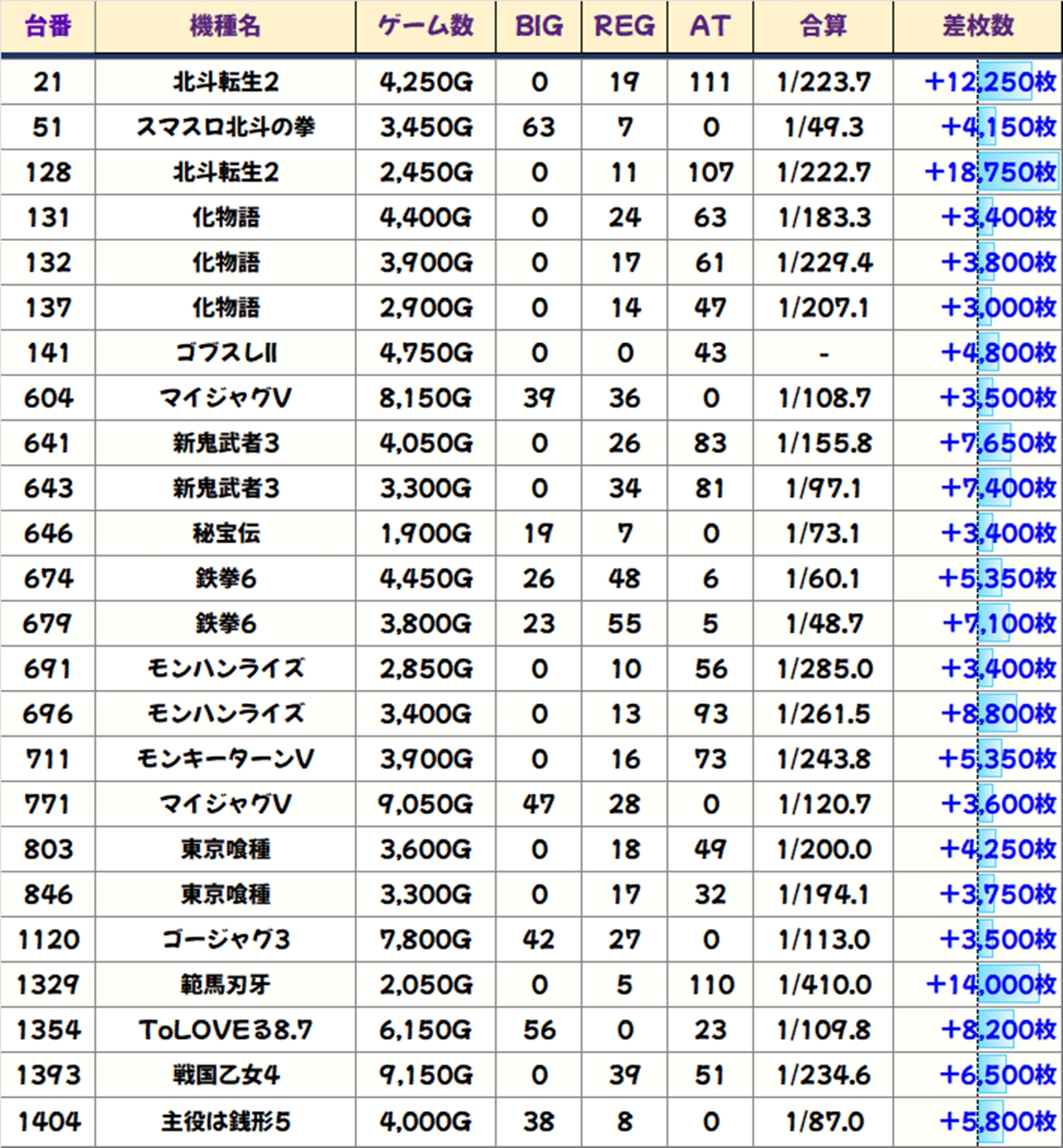Viewport: 1063px width, 1148px height.
Task: Click the 差枚数 column header
Action: coord(978,27)
